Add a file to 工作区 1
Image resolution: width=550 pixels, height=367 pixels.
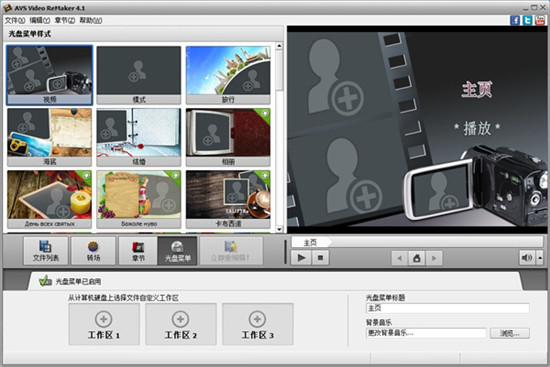pos(104,325)
